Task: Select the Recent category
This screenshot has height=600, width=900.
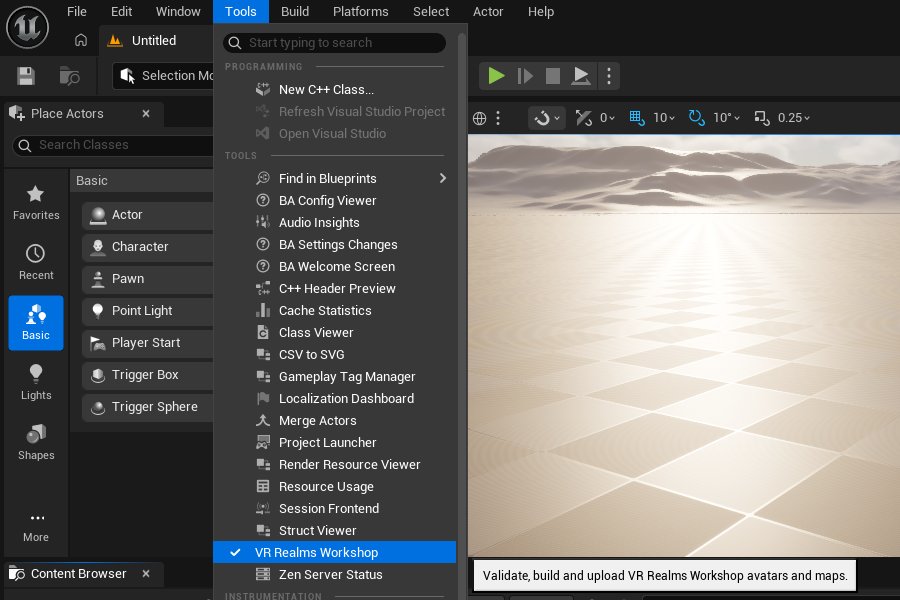Action: [x=36, y=262]
